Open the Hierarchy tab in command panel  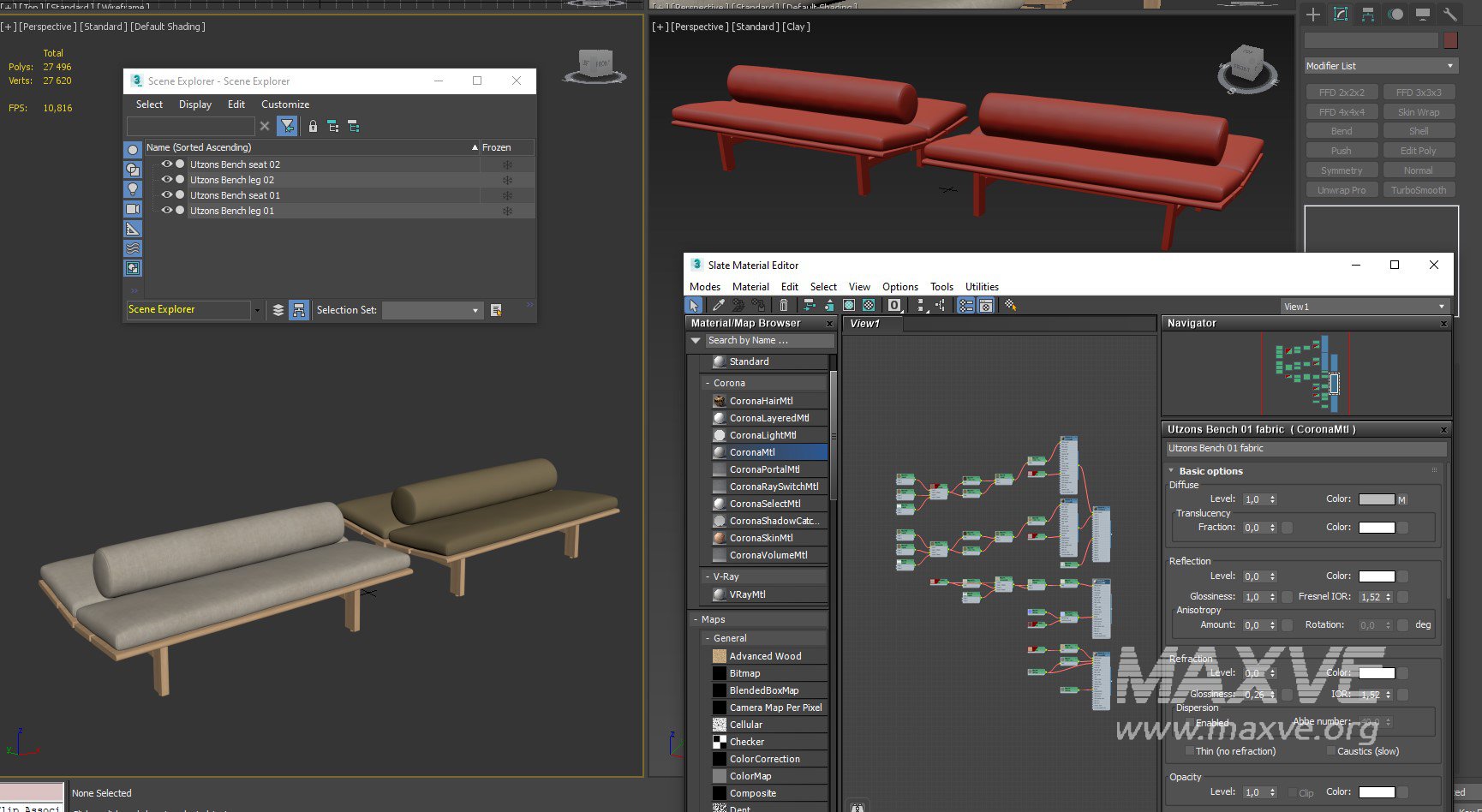[1367, 14]
